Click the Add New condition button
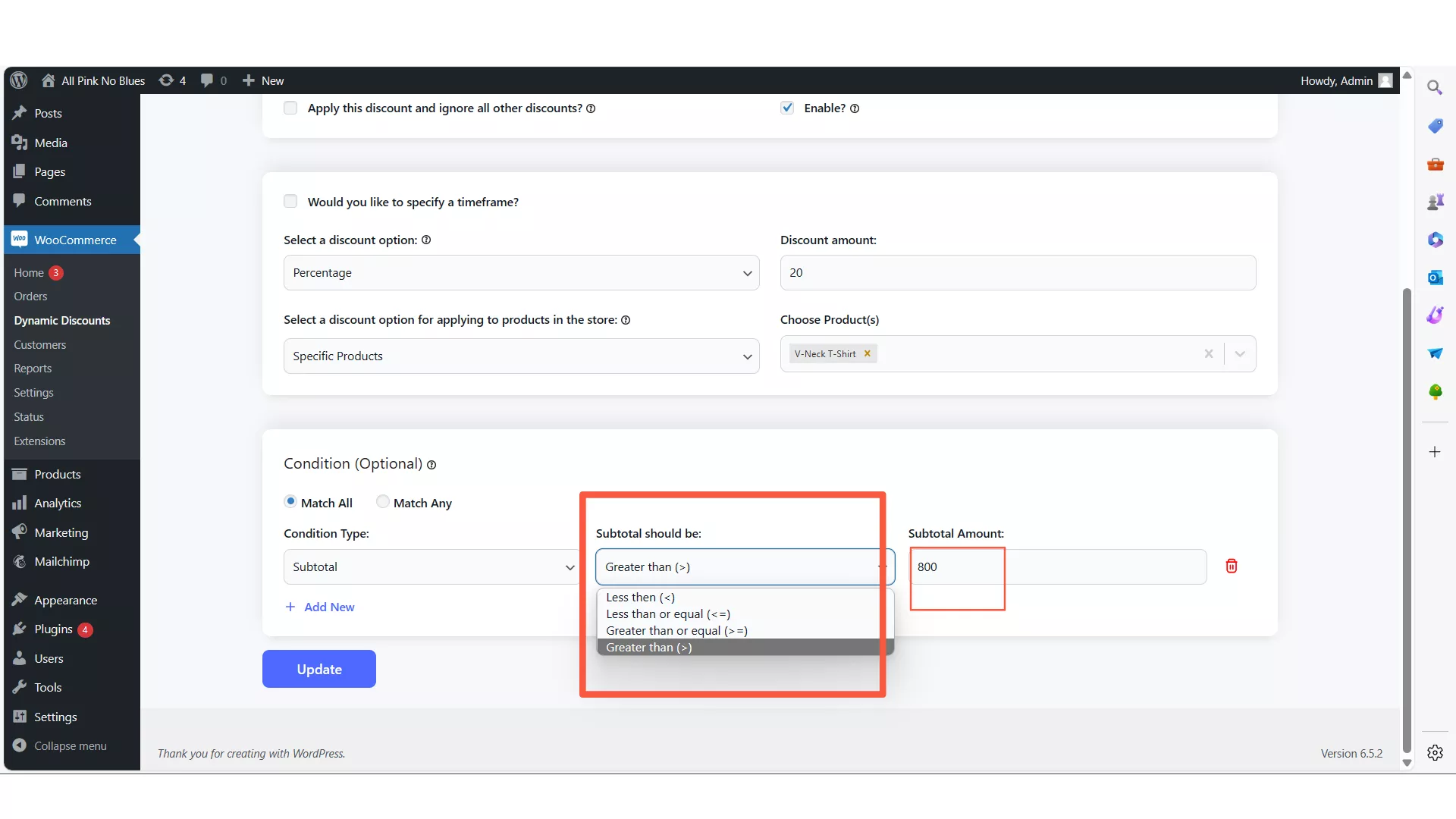 pos(320,607)
